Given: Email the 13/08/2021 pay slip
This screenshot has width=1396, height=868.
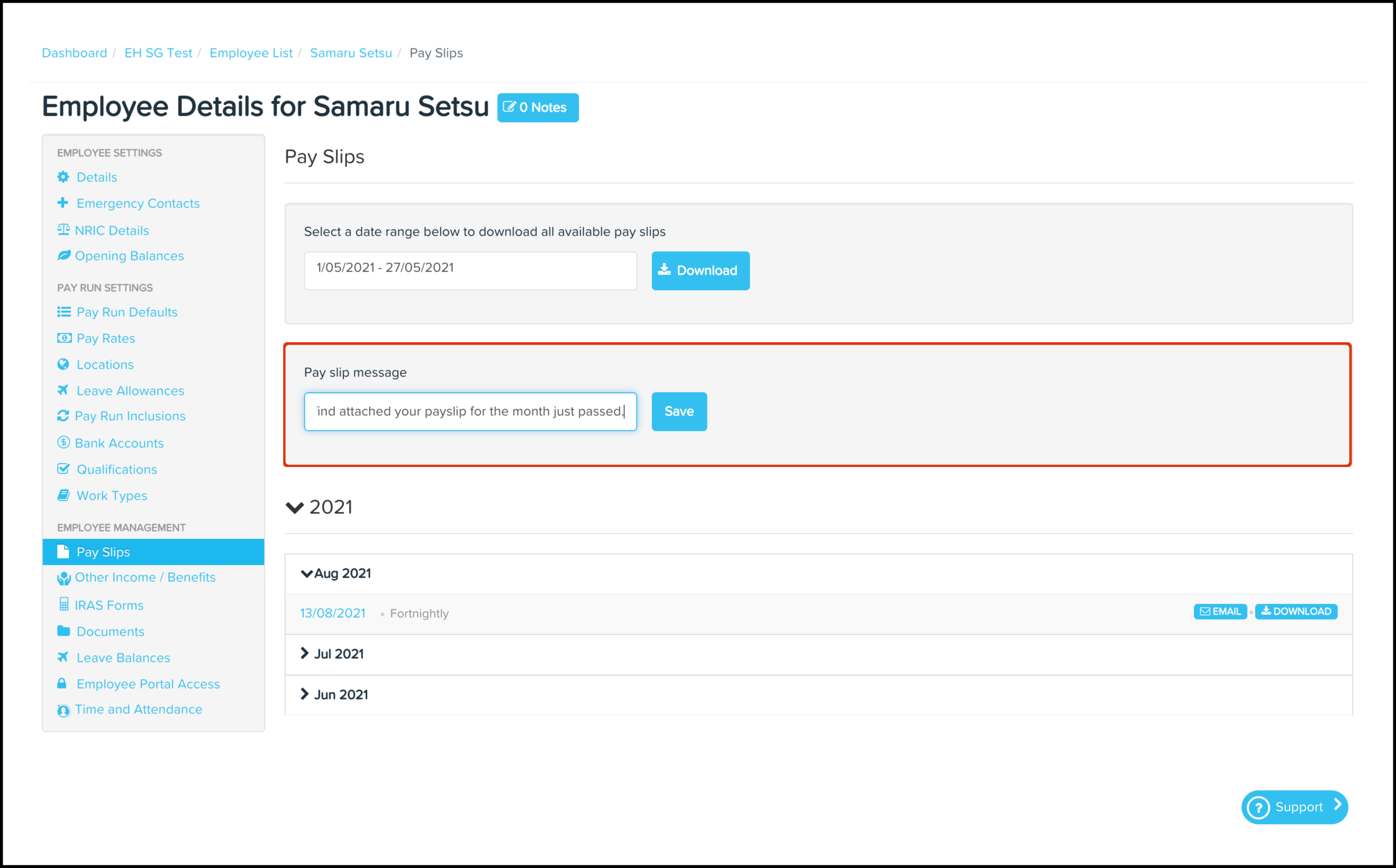Looking at the screenshot, I should coord(1220,611).
